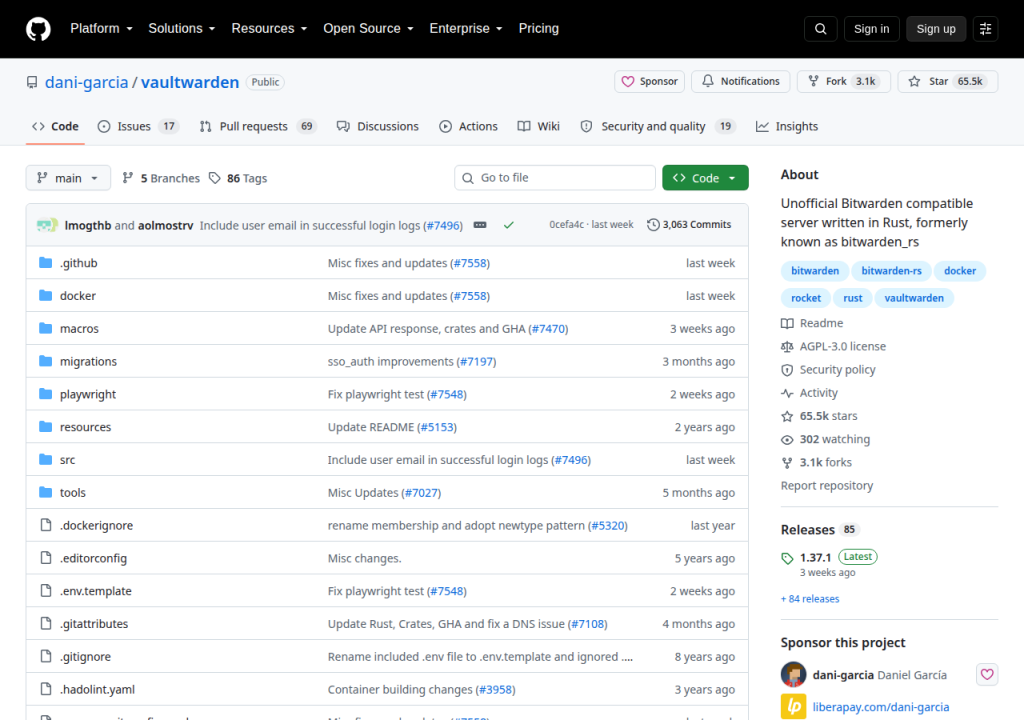Screen dimensions: 1024x720
Task: View 86 Tags link
Action: pyautogui.click(x=238, y=178)
